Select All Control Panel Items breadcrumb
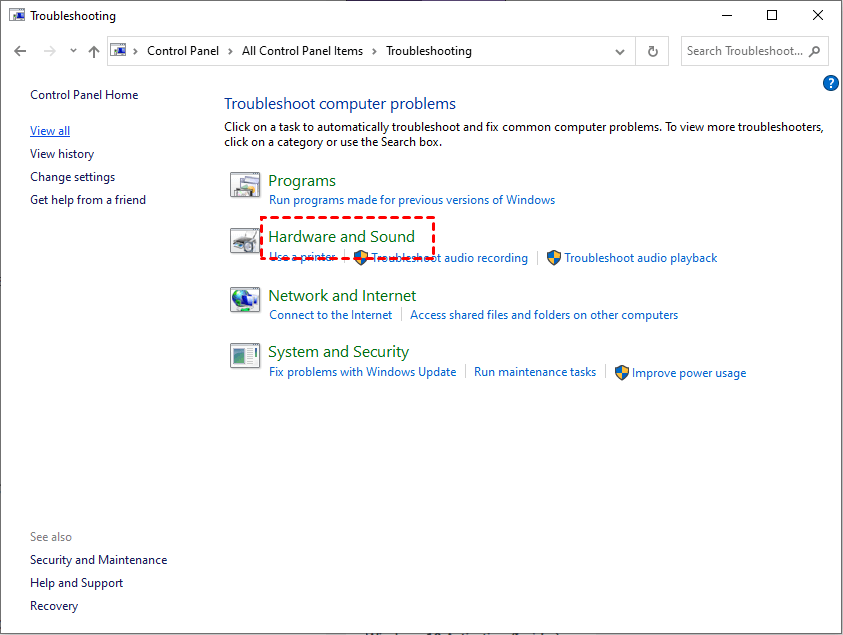The height and width of the screenshot is (635, 843). (x=302, y=51)
